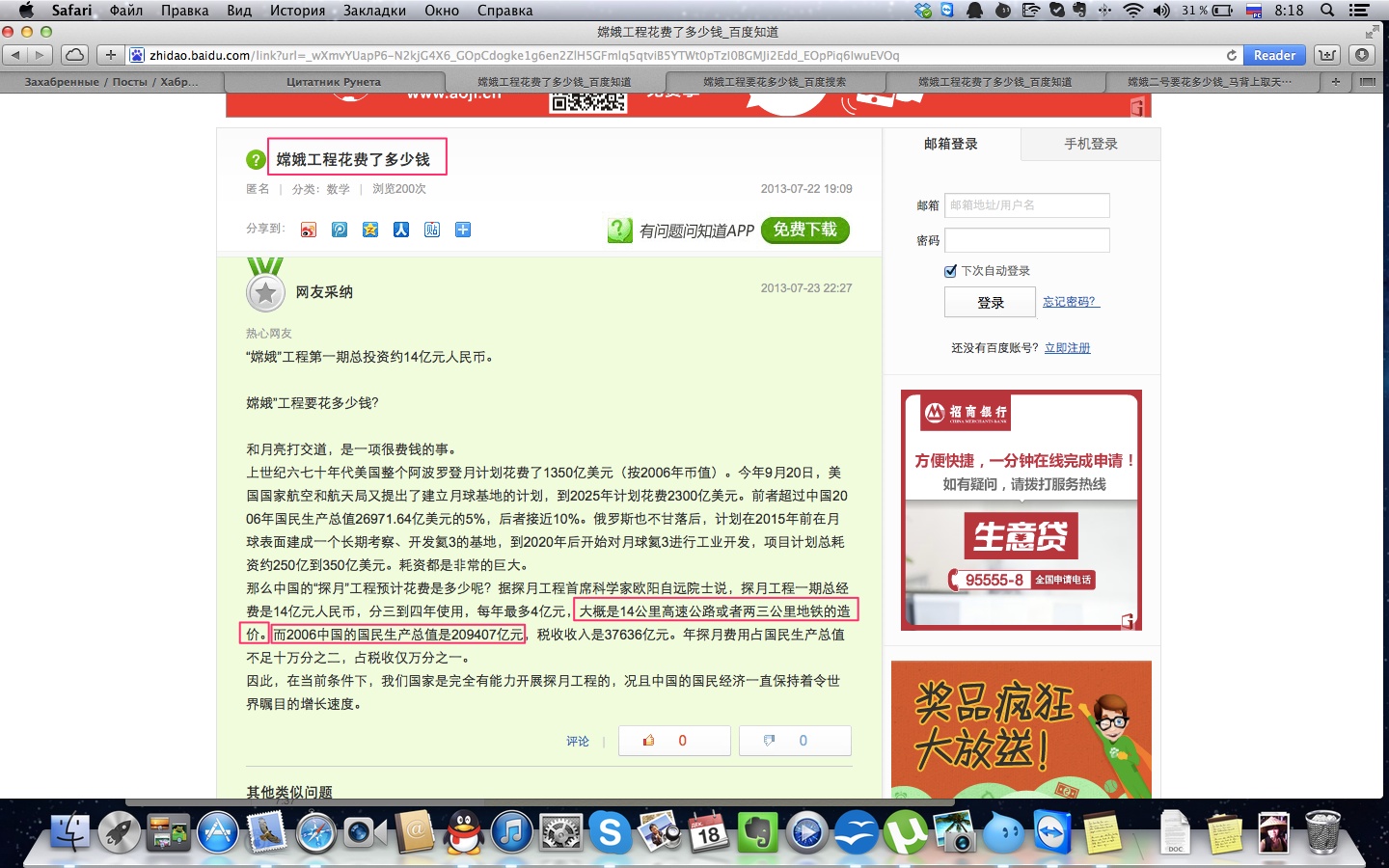Open the Safari Downloads button

1362,55
